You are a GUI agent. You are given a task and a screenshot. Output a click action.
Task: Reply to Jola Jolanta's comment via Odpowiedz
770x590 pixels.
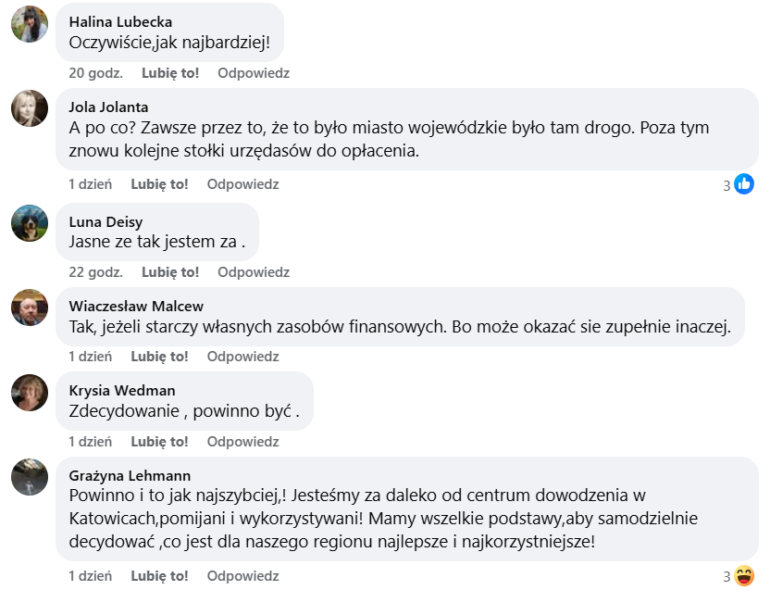[x=243, y=185]
